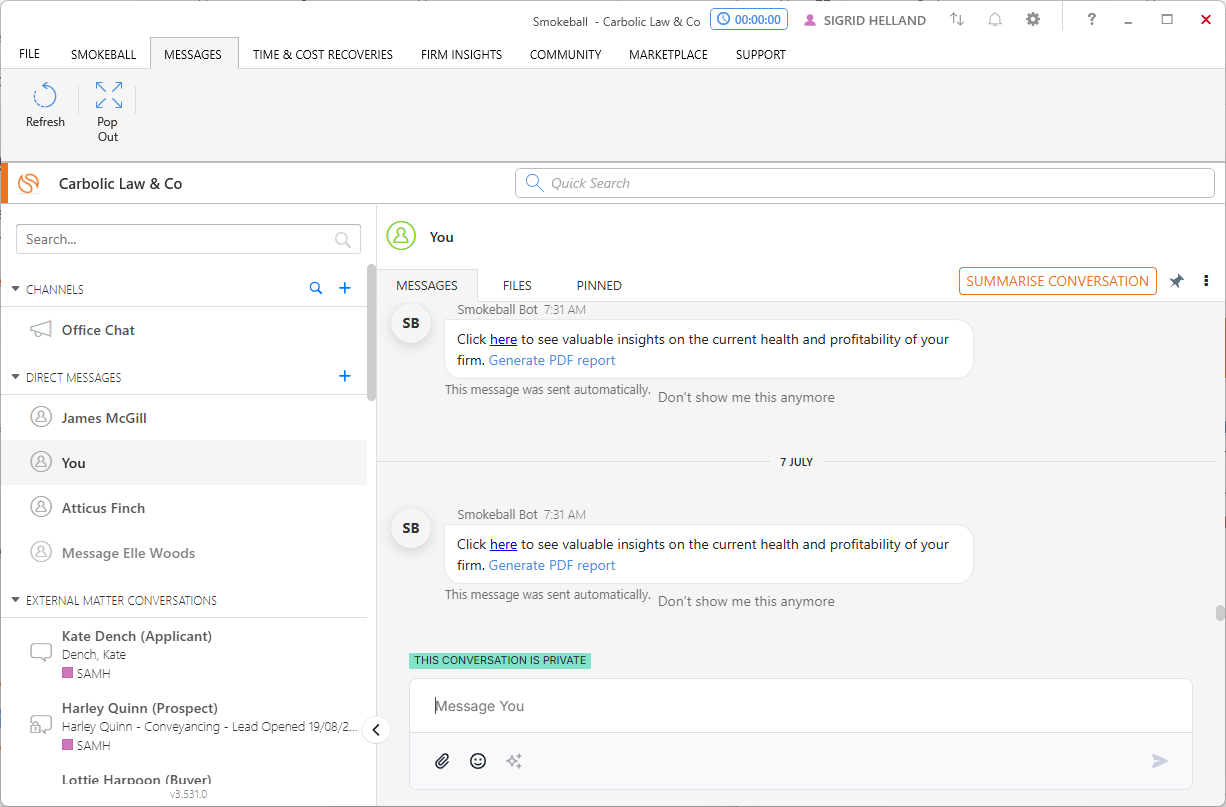Click locked chat icon beside Harley Quinn
The image size is (1226, 807).
(x=41, y=724)
